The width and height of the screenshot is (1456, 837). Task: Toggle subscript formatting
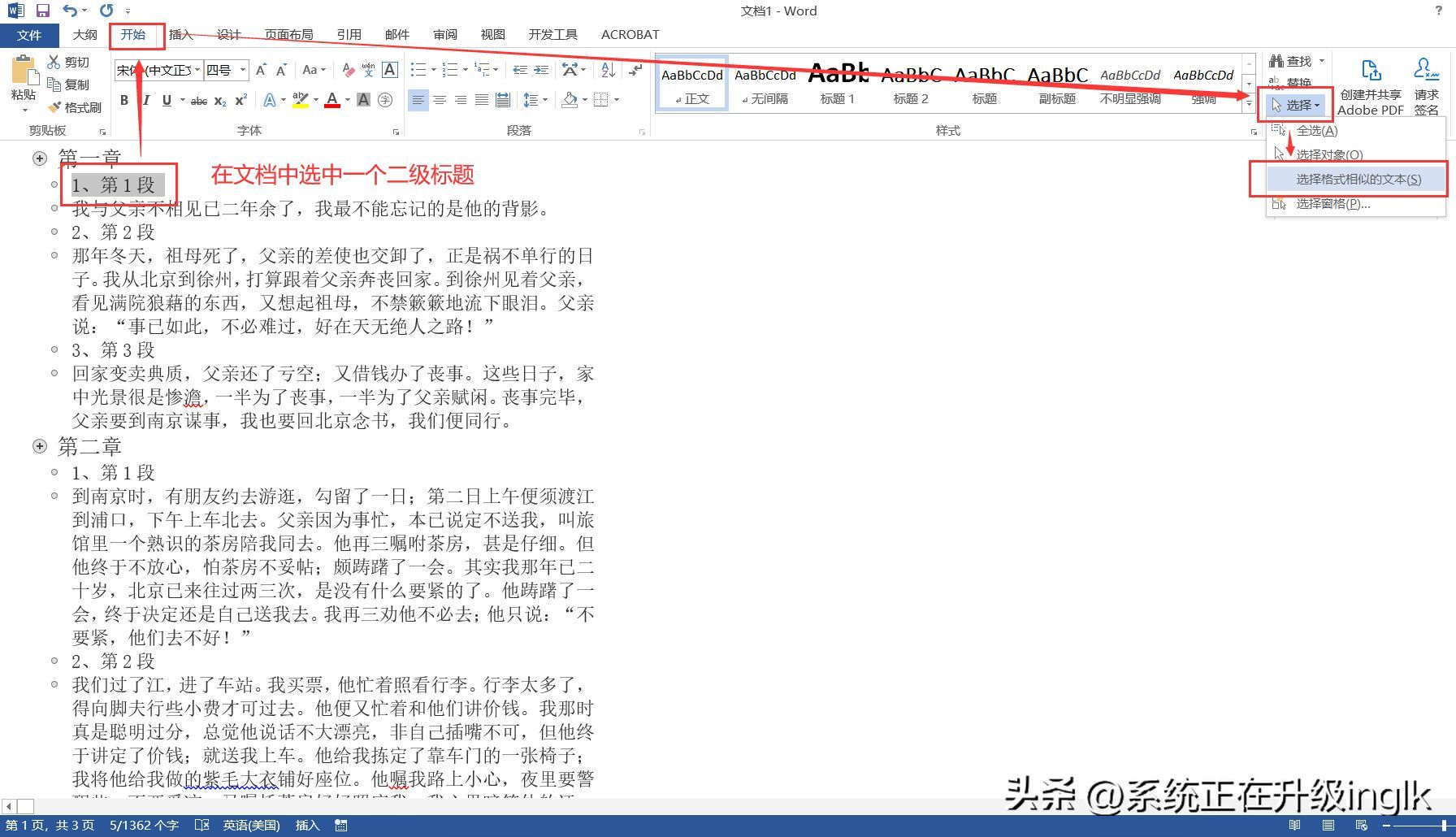pyautogui.click(x=219, y=101)
